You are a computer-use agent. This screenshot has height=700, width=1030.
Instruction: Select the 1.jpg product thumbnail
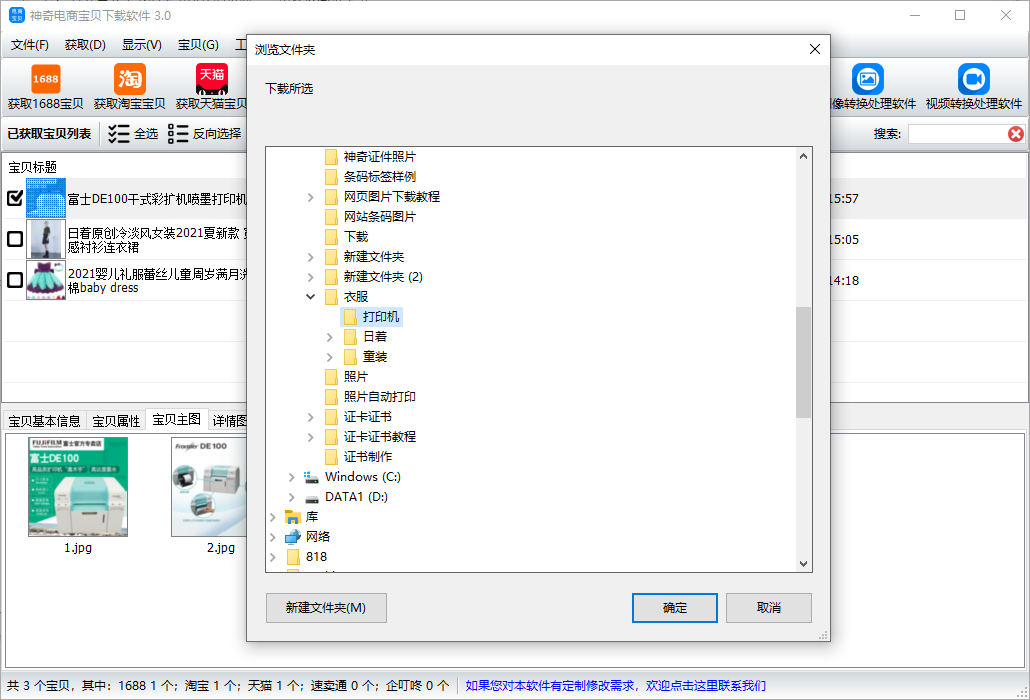64,488
